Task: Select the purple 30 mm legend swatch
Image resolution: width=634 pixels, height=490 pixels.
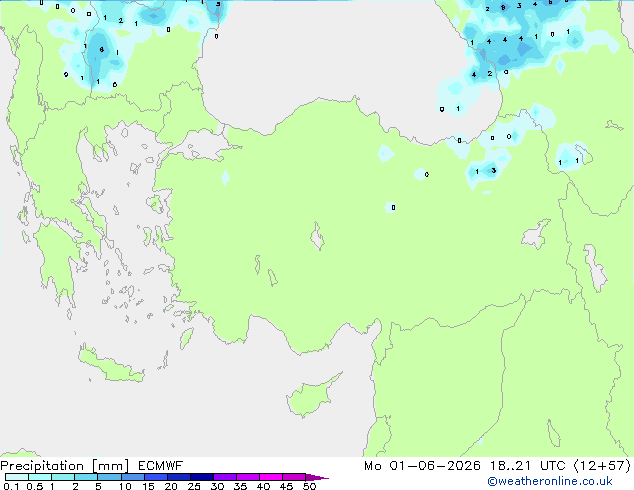Action: tap(225, 477)
